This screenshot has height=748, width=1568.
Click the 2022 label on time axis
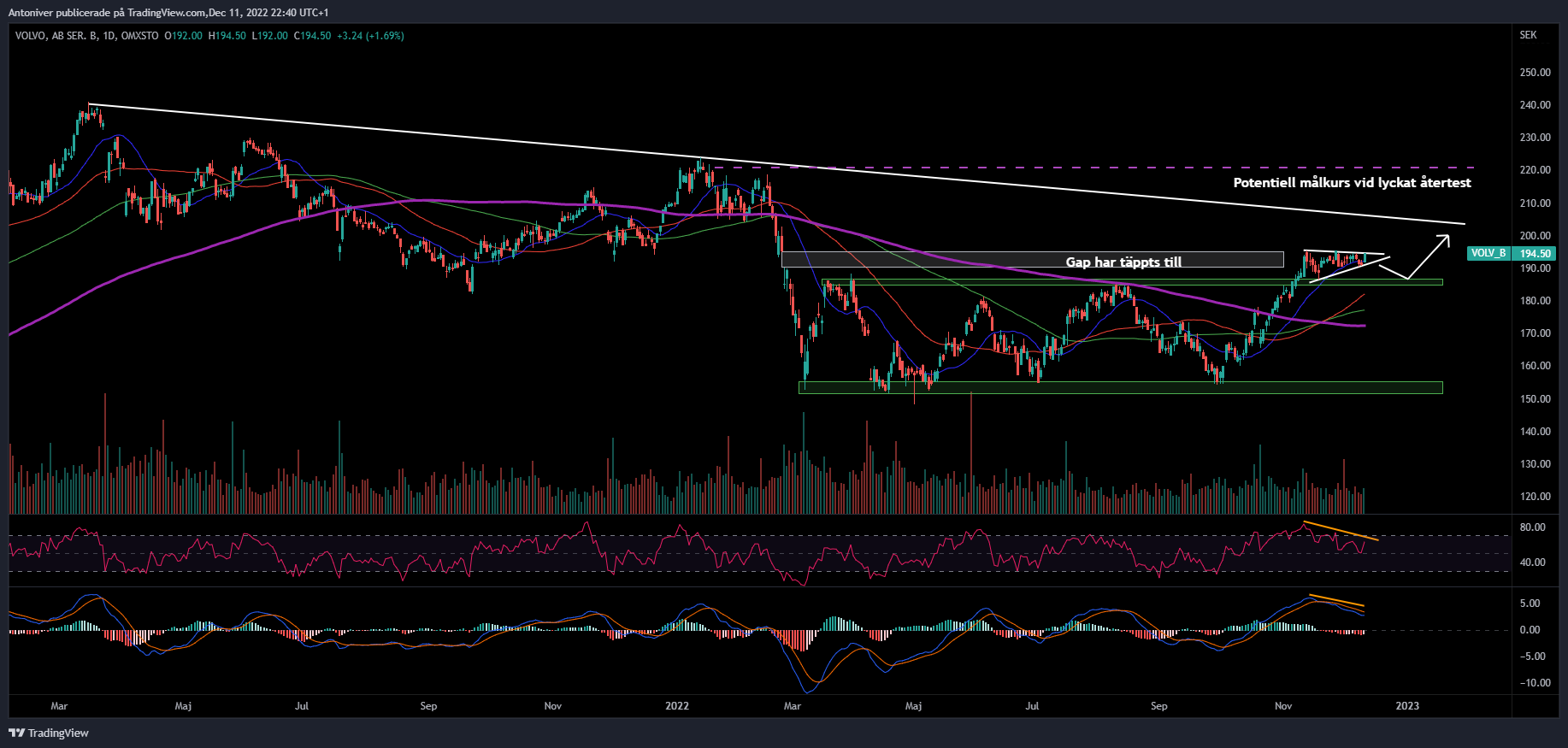click(676, 706)
